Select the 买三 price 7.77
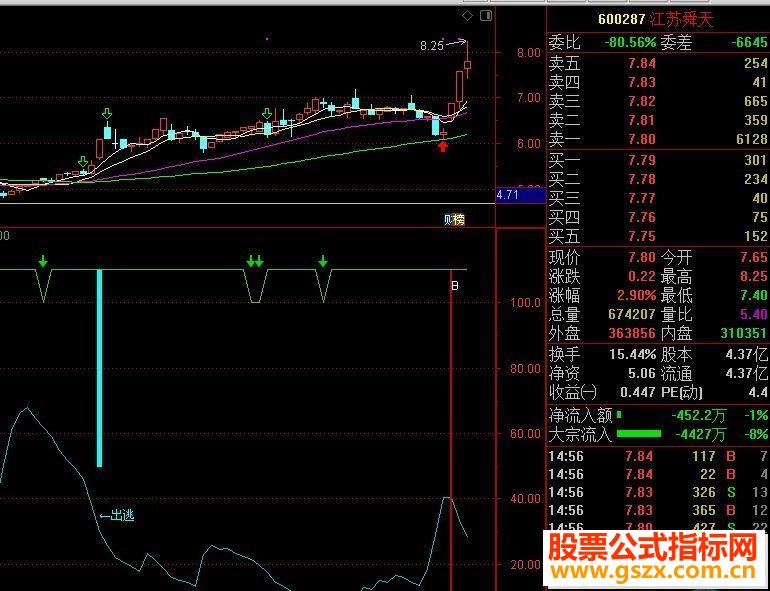This screenshot has width=770, height=591. coord(642,198)
